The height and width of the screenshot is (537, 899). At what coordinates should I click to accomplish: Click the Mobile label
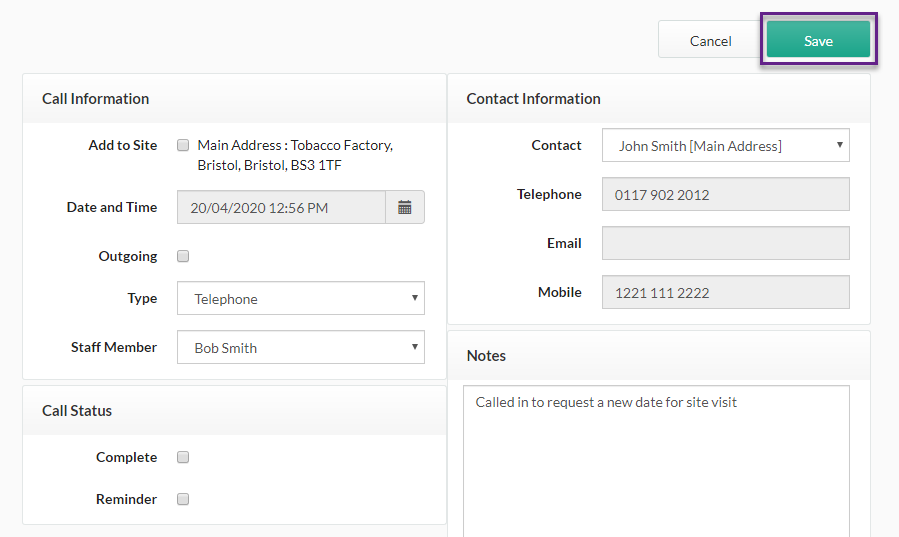pos(560,292)
